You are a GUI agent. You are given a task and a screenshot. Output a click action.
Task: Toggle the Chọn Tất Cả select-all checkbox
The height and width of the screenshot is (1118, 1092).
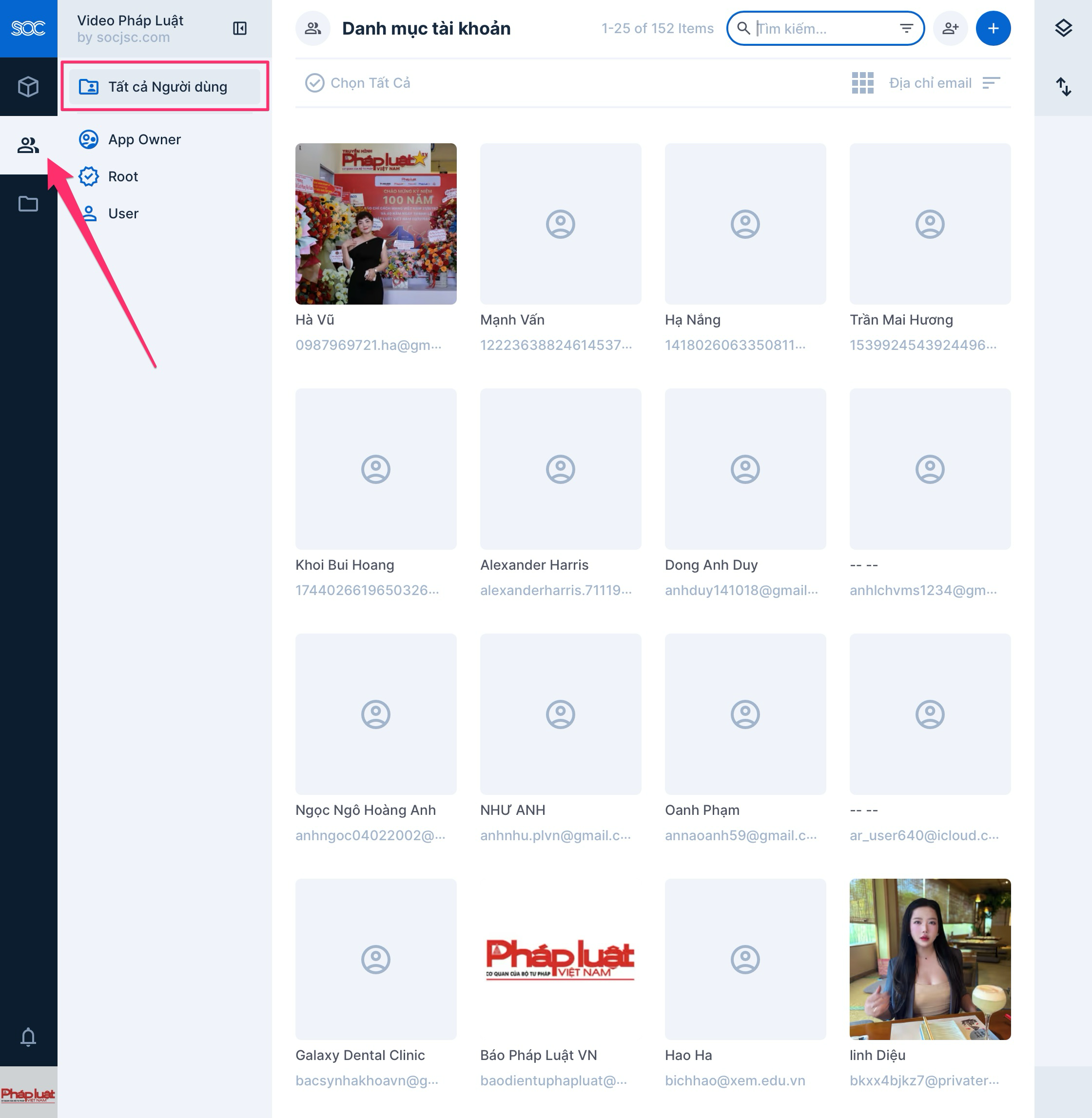(314, 83)
